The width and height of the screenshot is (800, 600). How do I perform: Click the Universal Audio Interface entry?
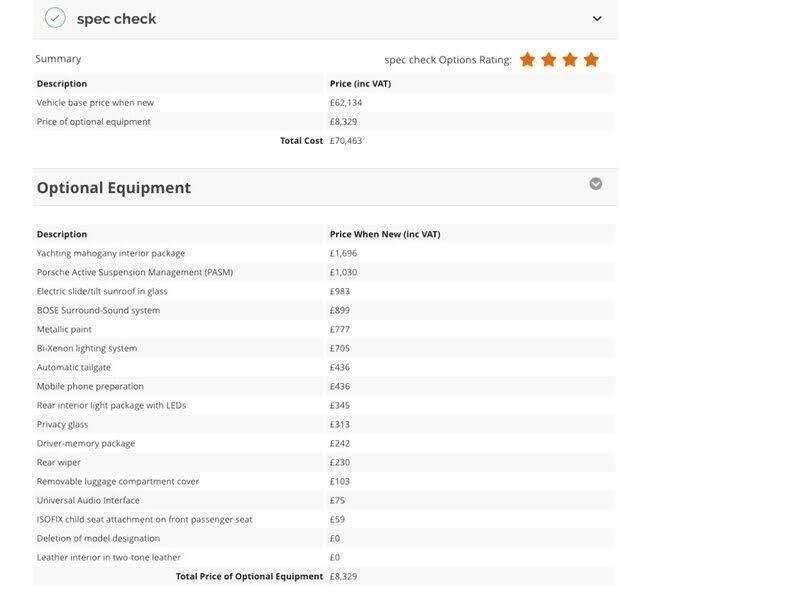[x=88, y=501]
